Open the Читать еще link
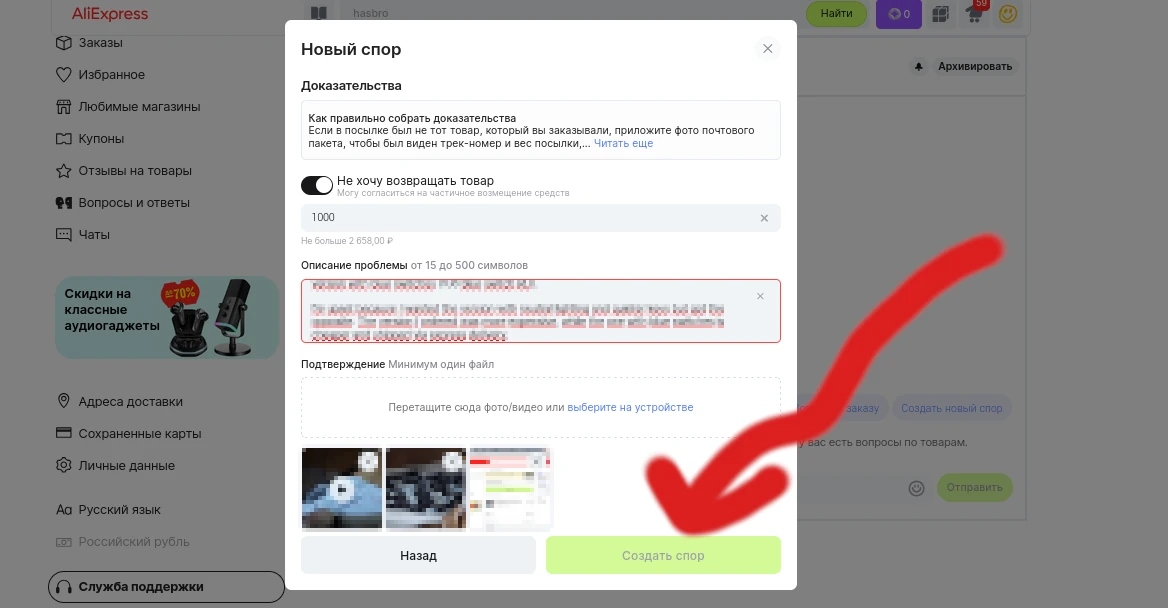 [623, 143]
